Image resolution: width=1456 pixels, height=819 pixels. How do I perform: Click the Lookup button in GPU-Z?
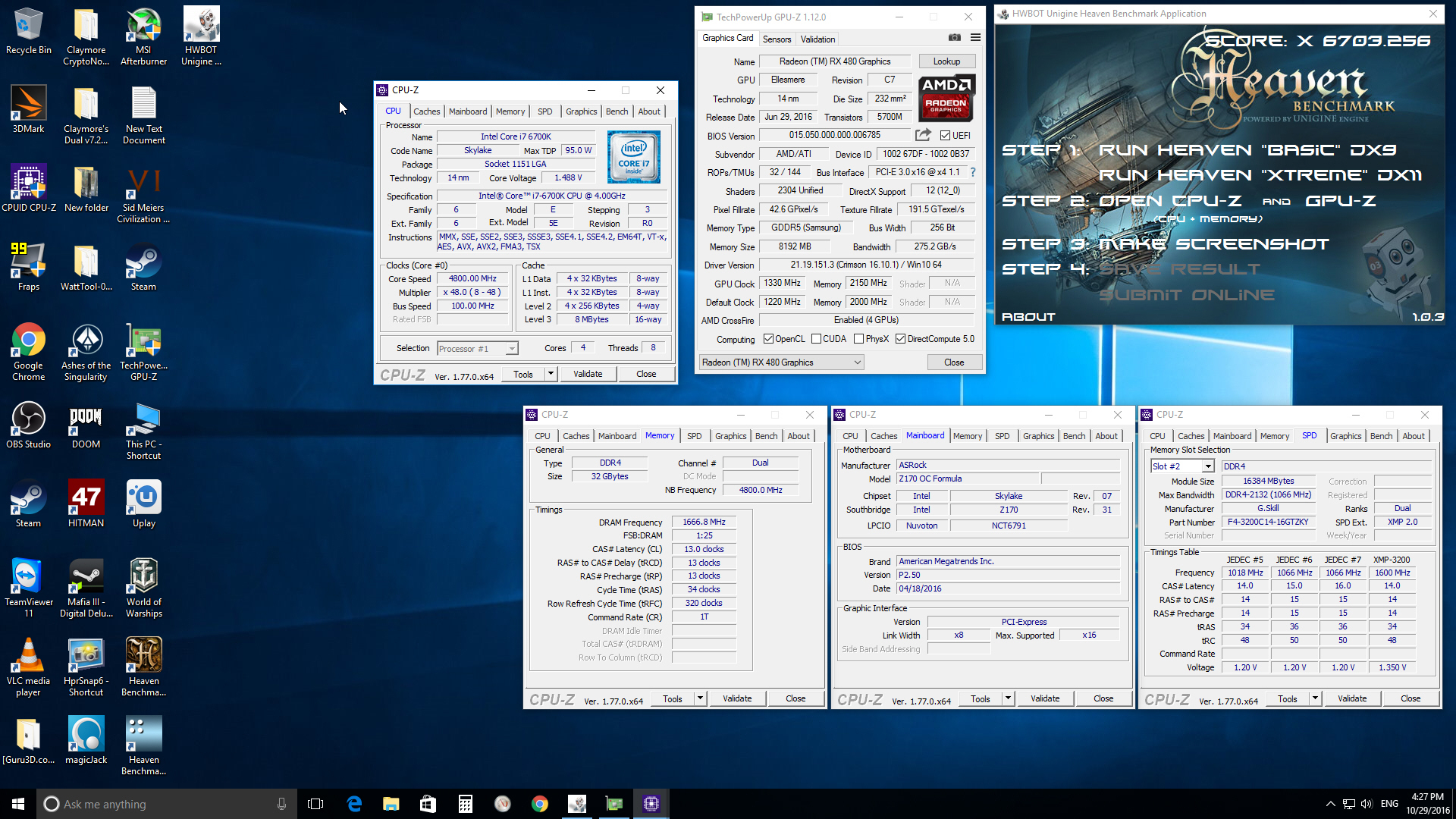[946, 61]
